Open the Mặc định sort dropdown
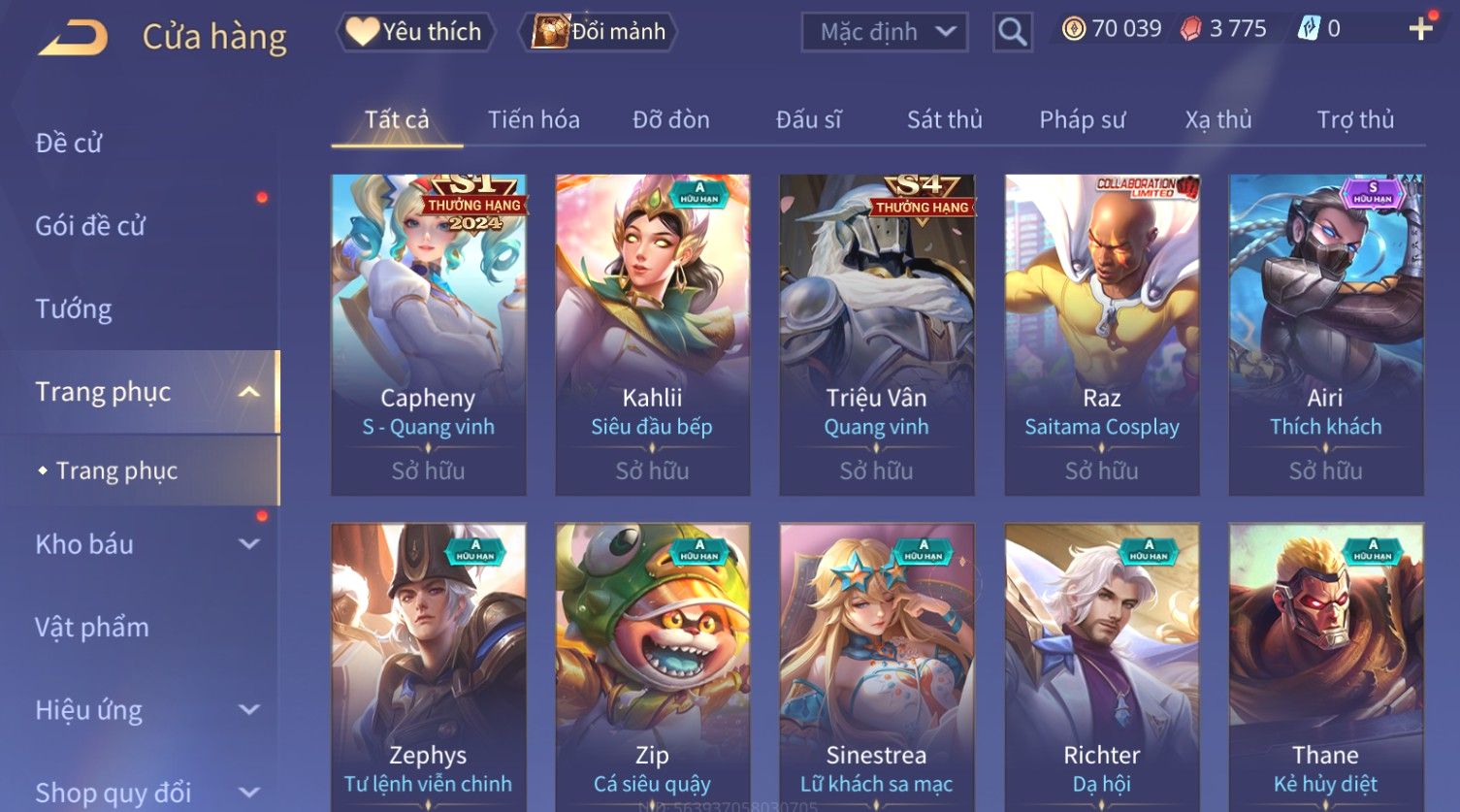 tap(885, 32)
